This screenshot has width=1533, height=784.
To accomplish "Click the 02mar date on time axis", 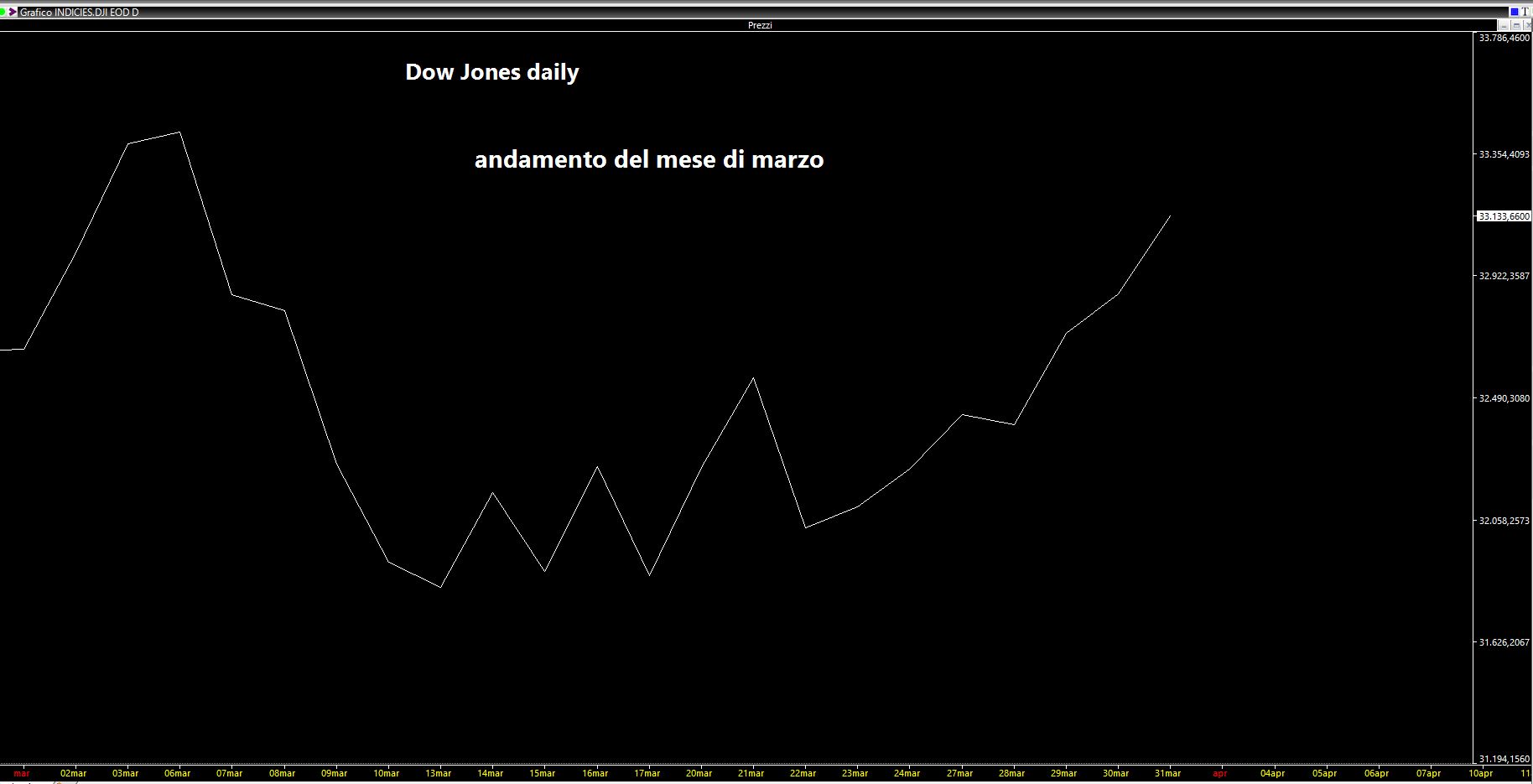I will click(74, 774).
